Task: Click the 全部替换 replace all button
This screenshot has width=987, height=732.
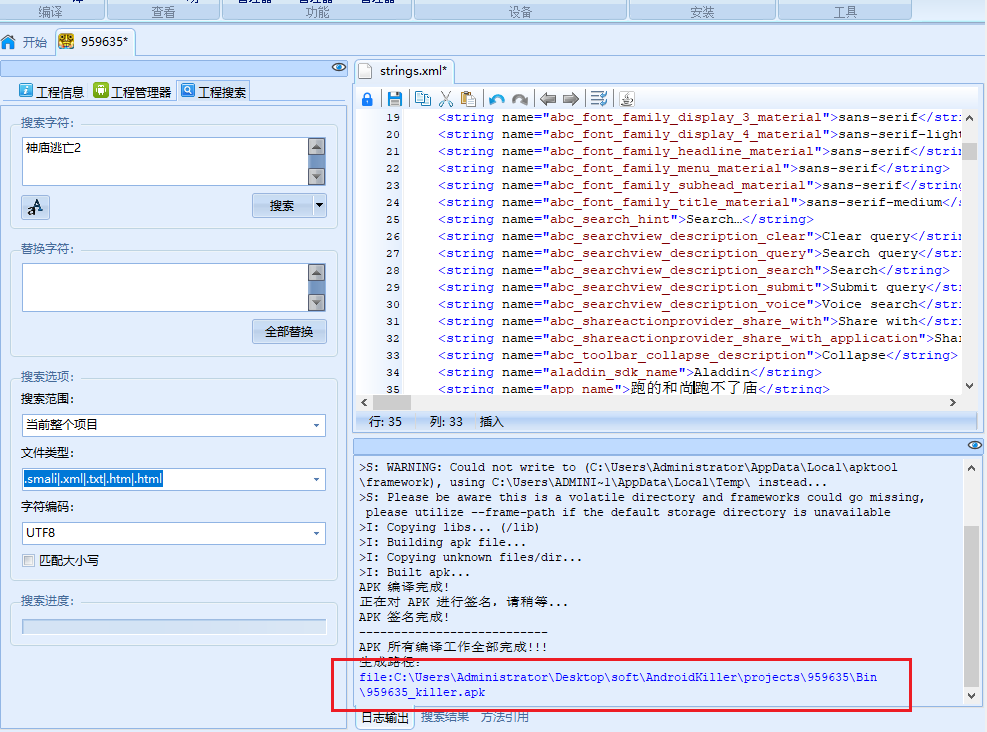Action: tap(289, 332)
